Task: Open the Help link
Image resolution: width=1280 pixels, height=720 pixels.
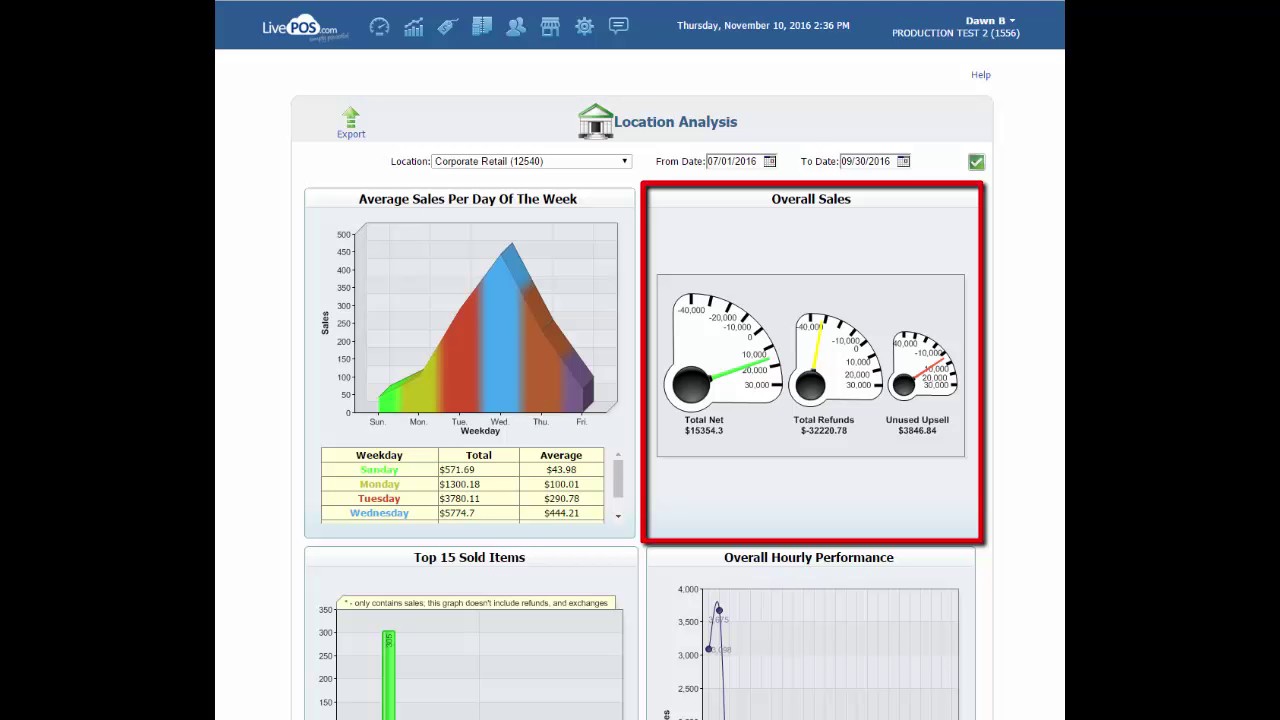Action: click(981, 75)
